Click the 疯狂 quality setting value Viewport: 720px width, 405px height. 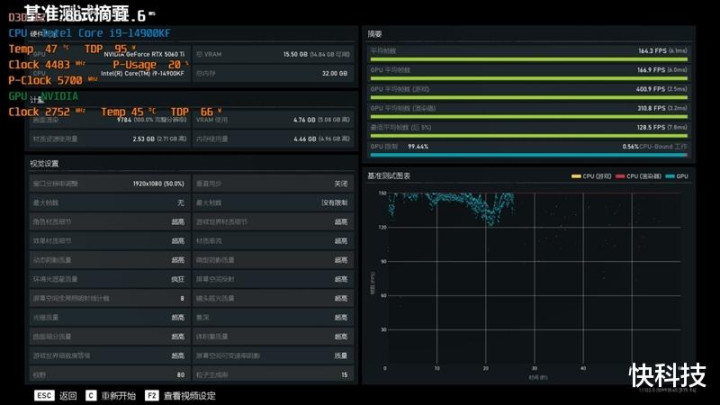coord(178,279)
